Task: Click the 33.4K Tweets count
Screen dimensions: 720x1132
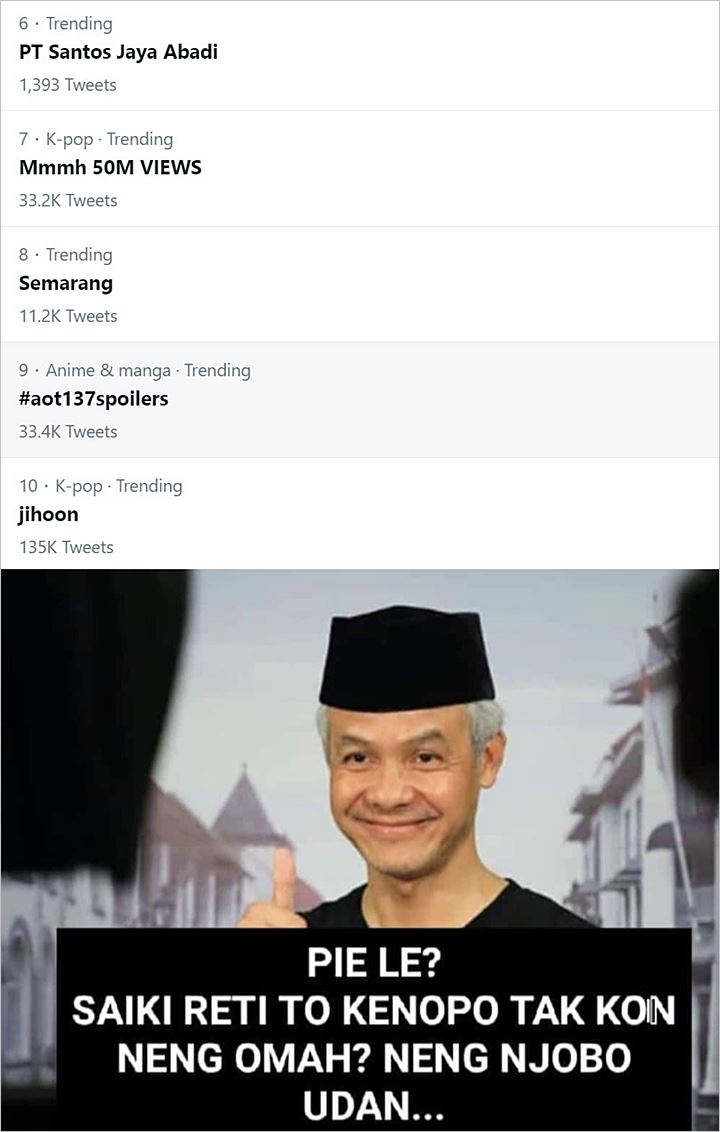Action: (x=68, y=432)
